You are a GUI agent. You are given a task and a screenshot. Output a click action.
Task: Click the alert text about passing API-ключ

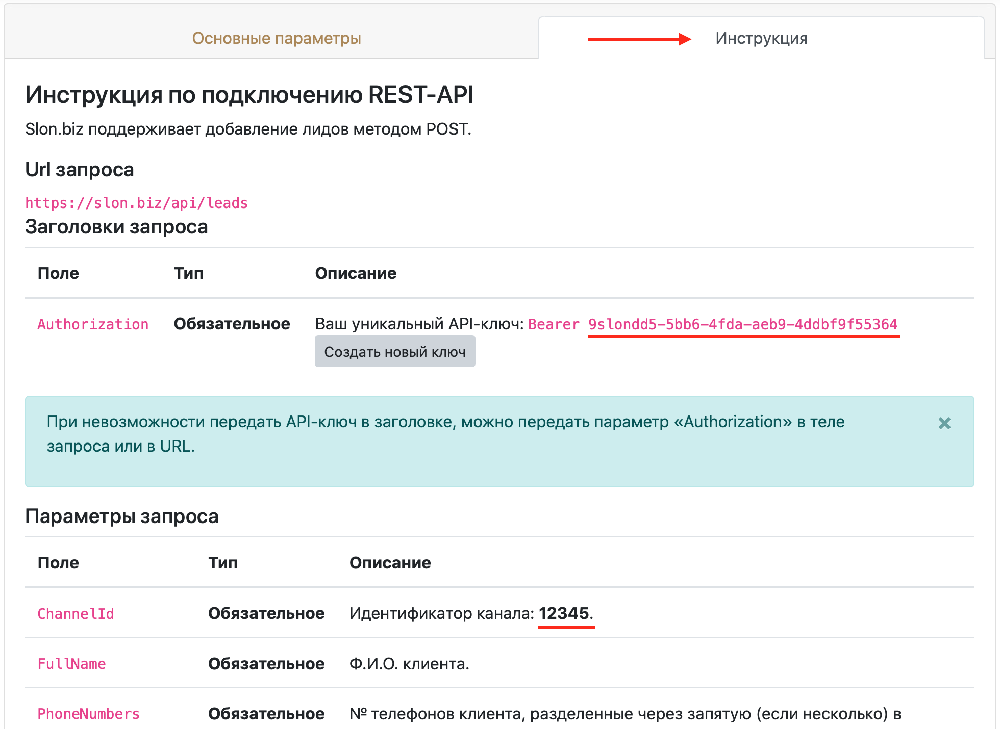tap(445, 434)
